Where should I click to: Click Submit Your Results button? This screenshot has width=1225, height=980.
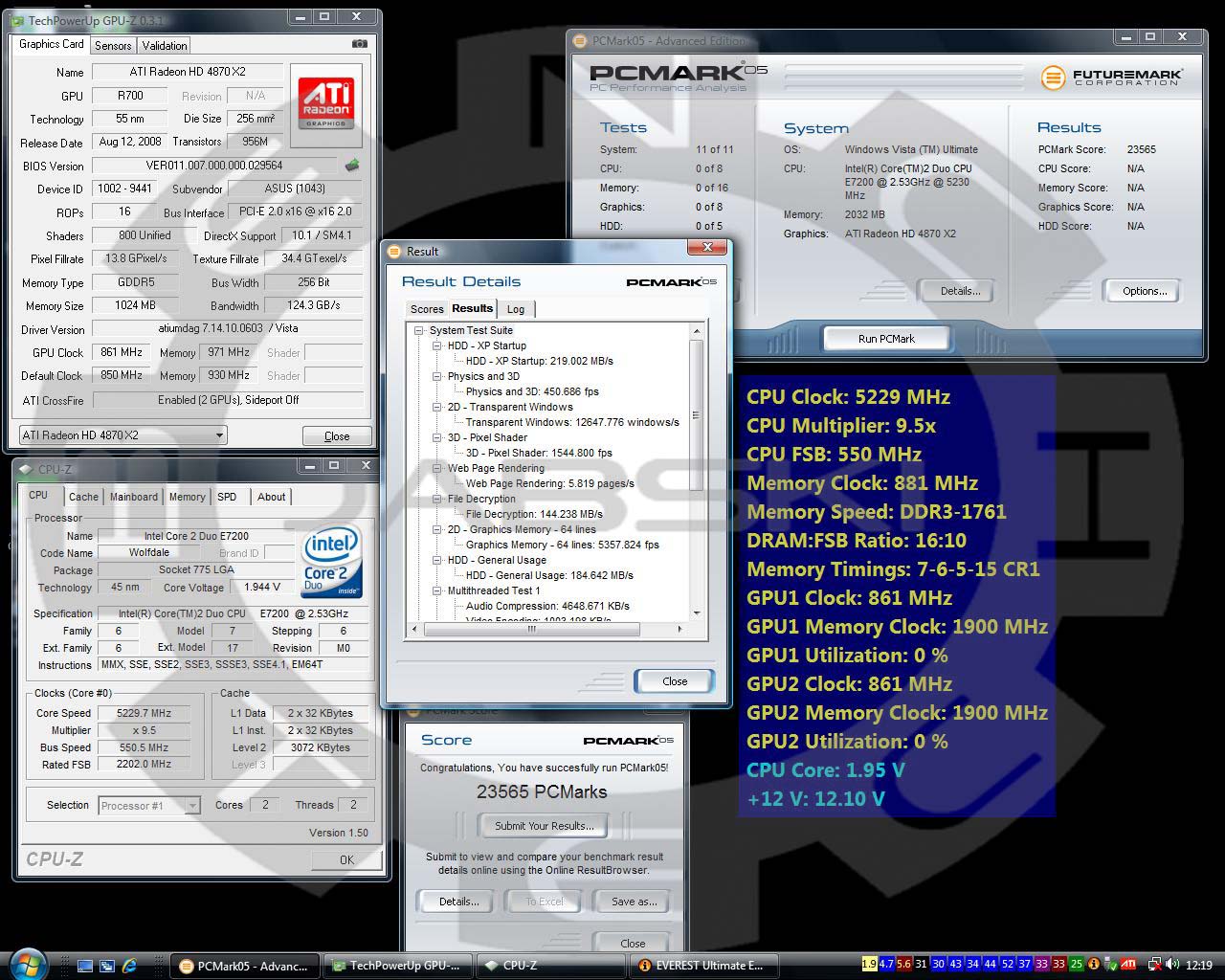[x=544, y=826]
